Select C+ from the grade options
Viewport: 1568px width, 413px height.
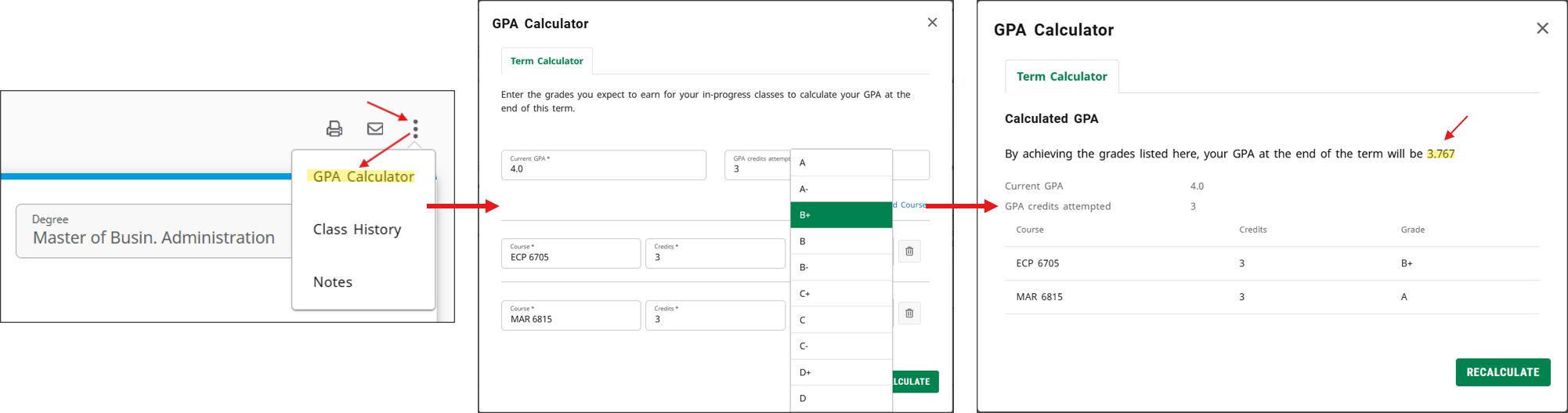point(840,294)
